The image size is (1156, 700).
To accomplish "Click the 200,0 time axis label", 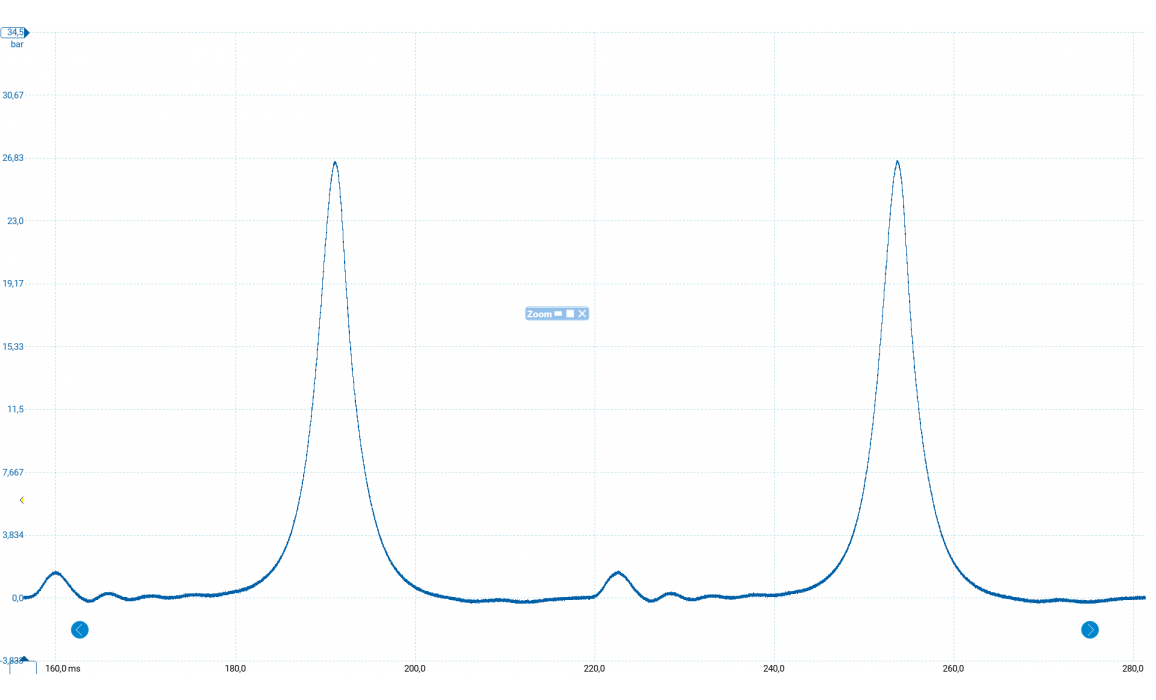I will tap(414, 669).
